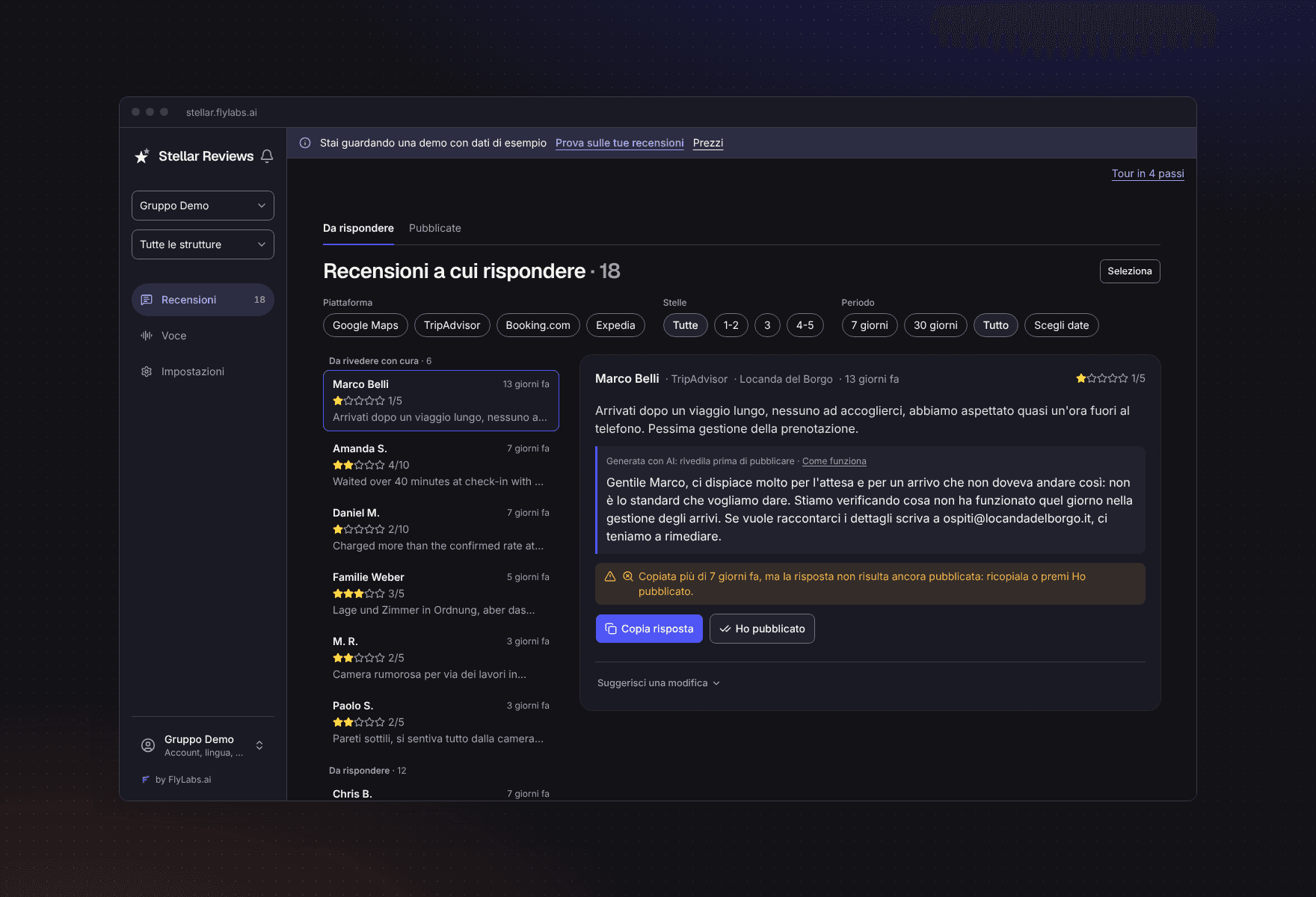
Task: Filter by Google Maps platform
Action: [x=366, y=325]
